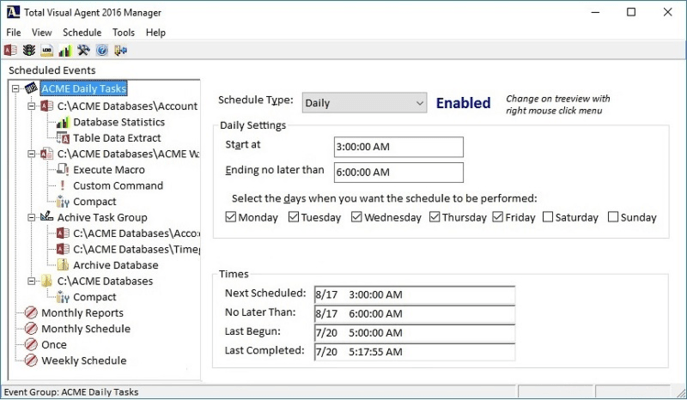Open the Schedule Type dropdown

(x=418, y=103)
